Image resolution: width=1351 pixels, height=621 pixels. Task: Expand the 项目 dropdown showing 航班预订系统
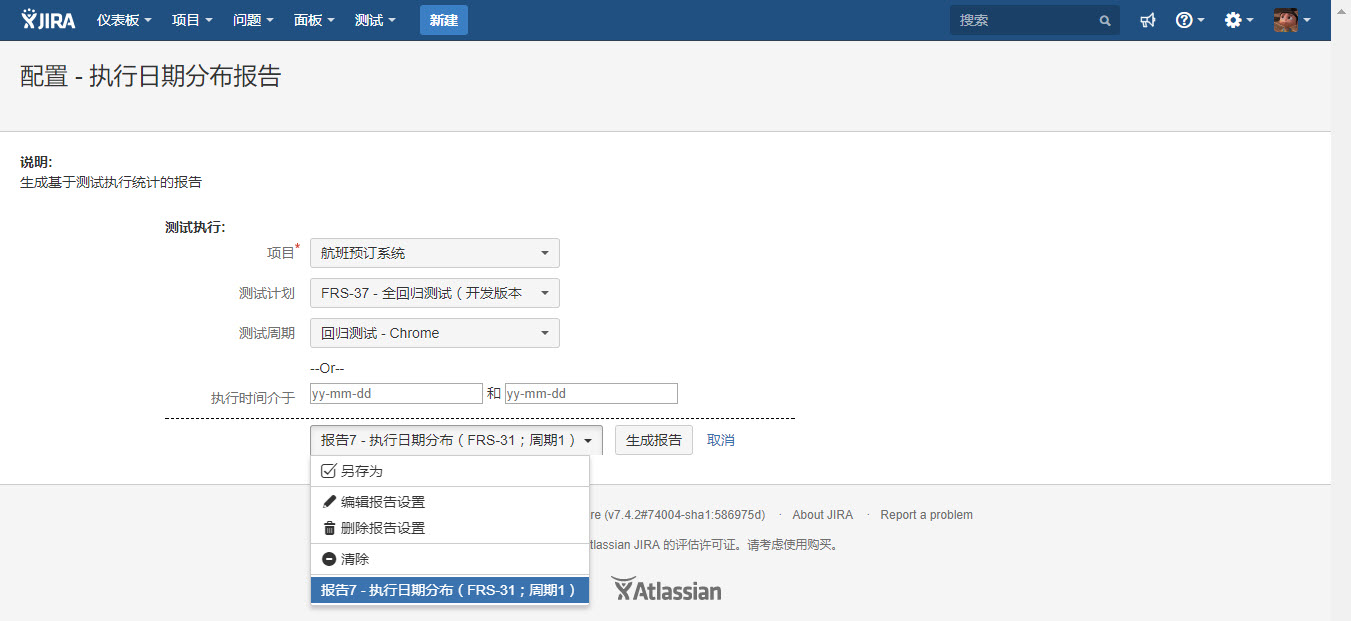point(435,253)
